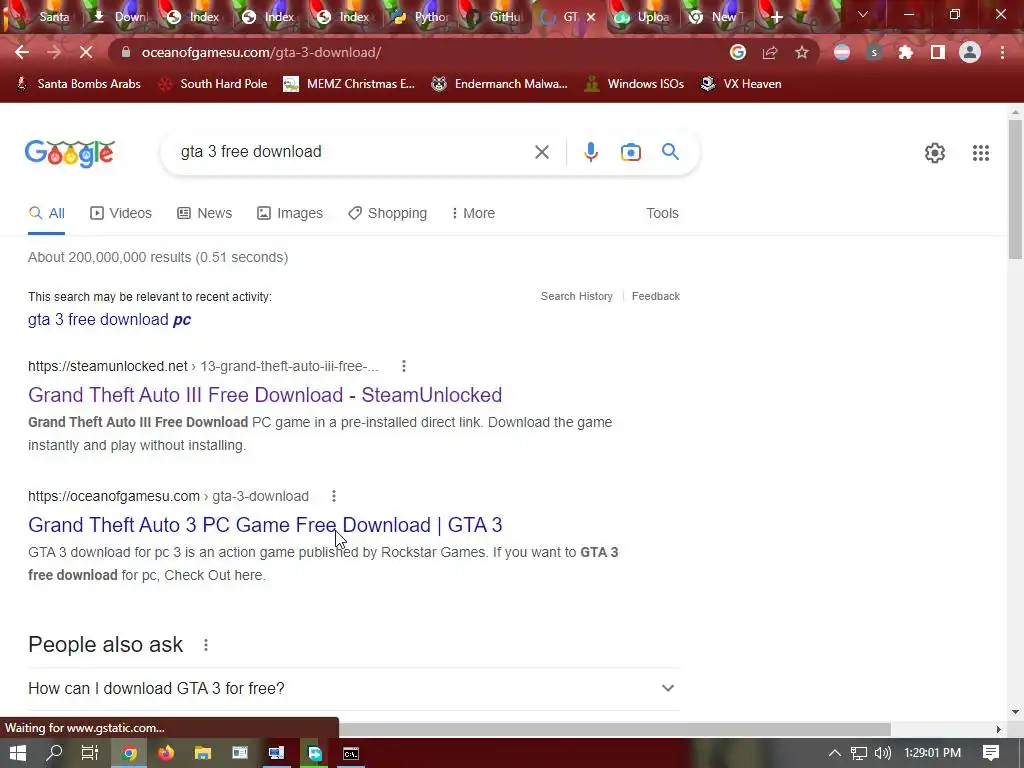Image resolution: width=1024 pixels, height=768 pixels.
Task: Close the active GT tab
Action: (591, 17)
